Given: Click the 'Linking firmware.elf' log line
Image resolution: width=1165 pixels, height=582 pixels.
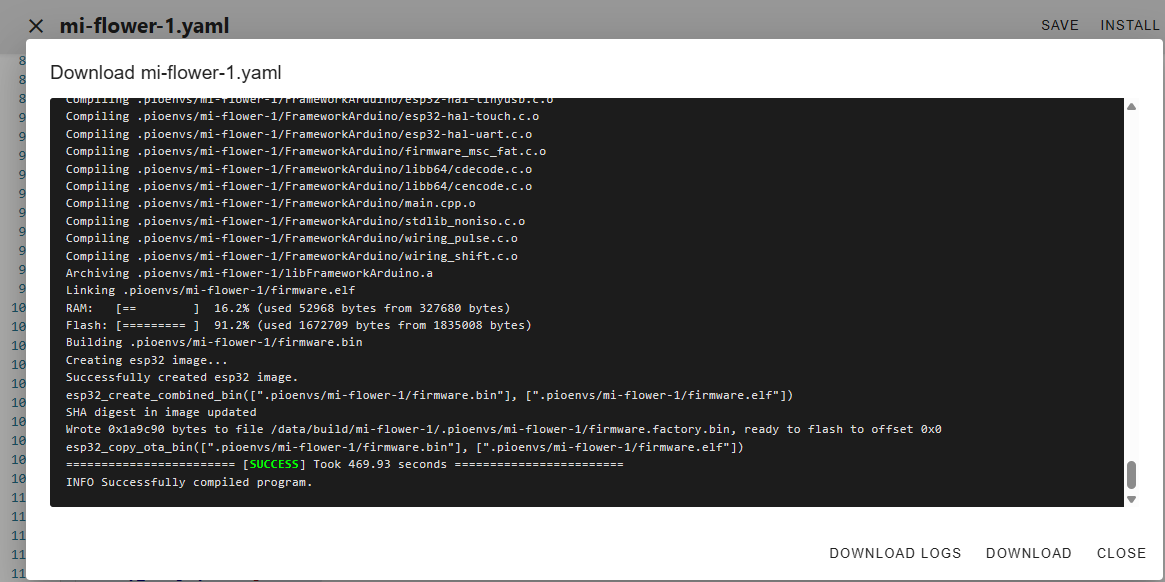Looking at the screenshot, I should click(x=210, y=290).
